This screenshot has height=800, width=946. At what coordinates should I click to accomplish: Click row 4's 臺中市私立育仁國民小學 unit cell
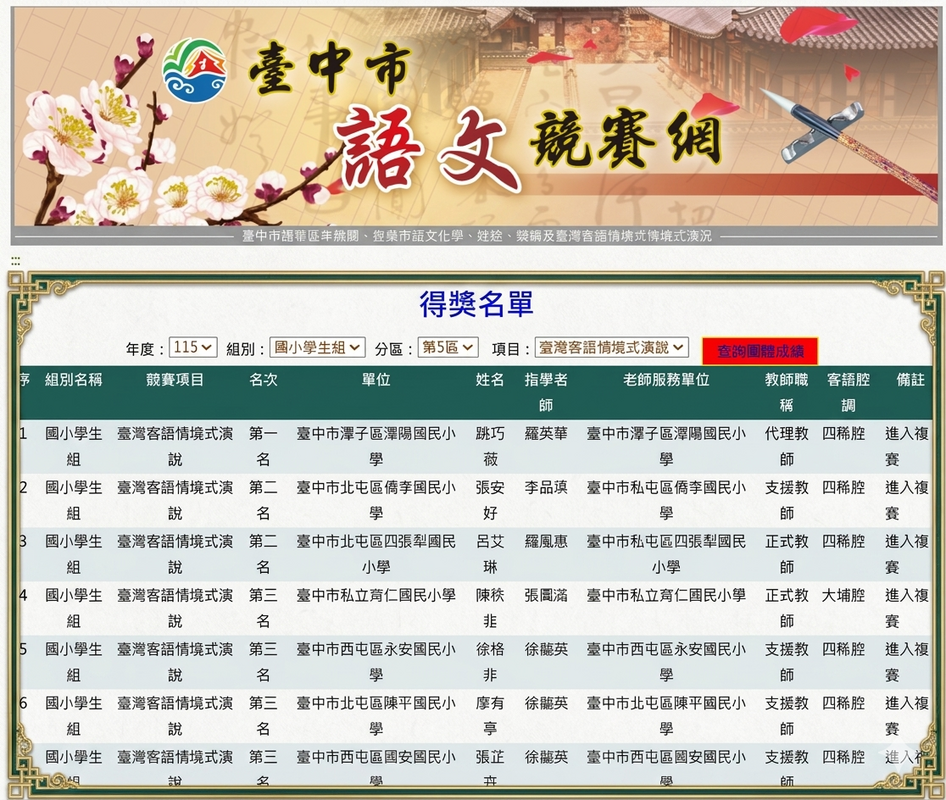376,595
